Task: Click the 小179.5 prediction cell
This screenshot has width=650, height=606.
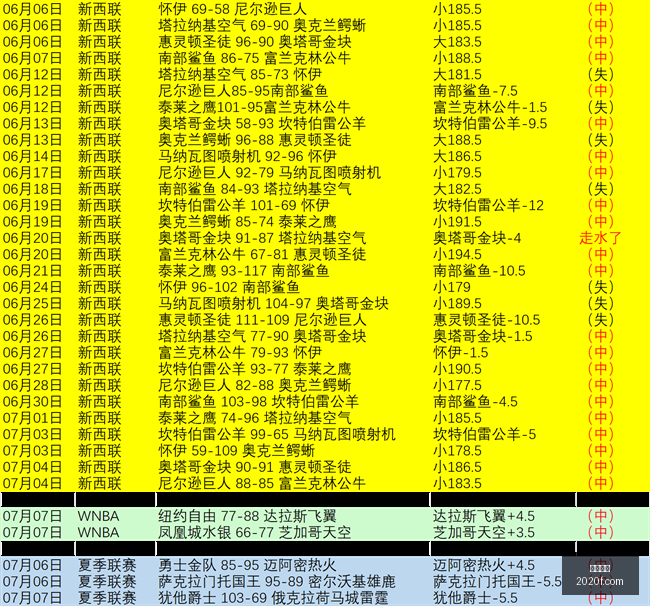Action: [x=457, y=172]
